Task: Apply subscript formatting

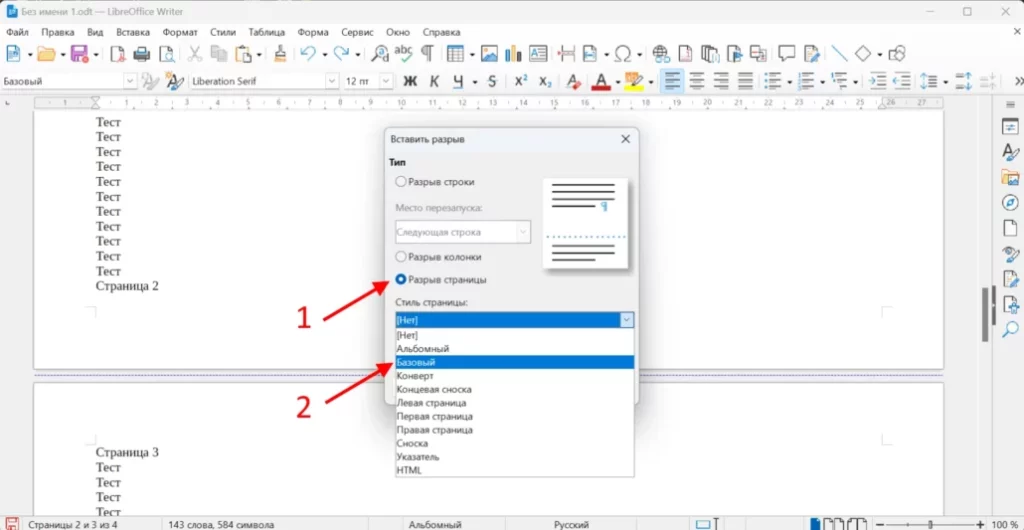Action: pyautogui.click(x=545, y=82)
